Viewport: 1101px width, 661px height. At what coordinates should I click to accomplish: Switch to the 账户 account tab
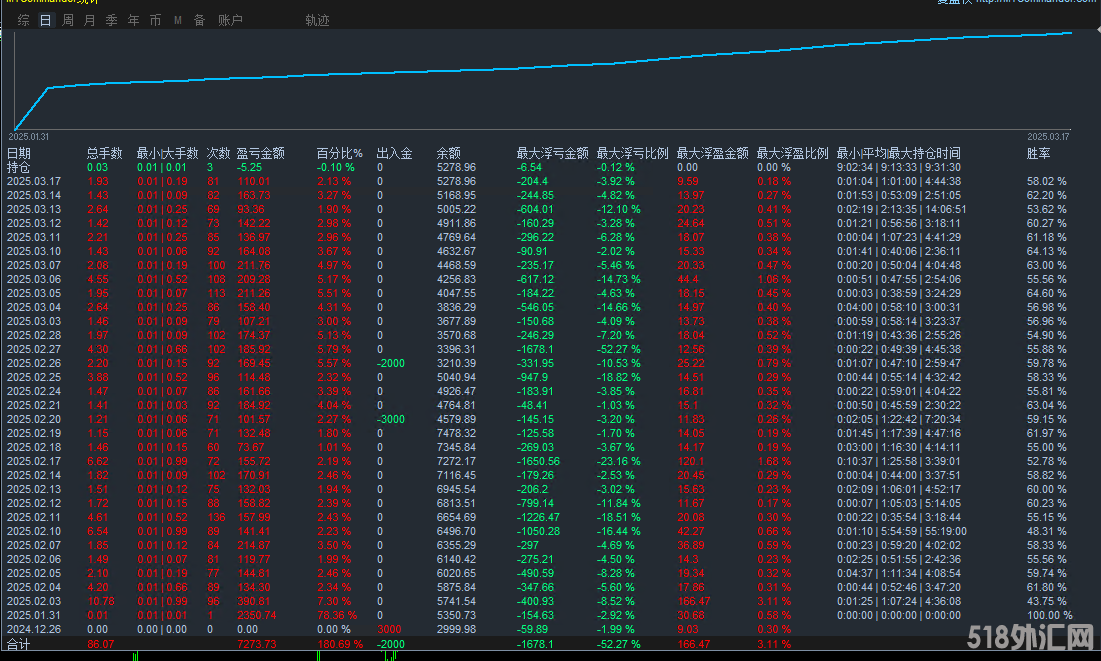click(230, 20)
